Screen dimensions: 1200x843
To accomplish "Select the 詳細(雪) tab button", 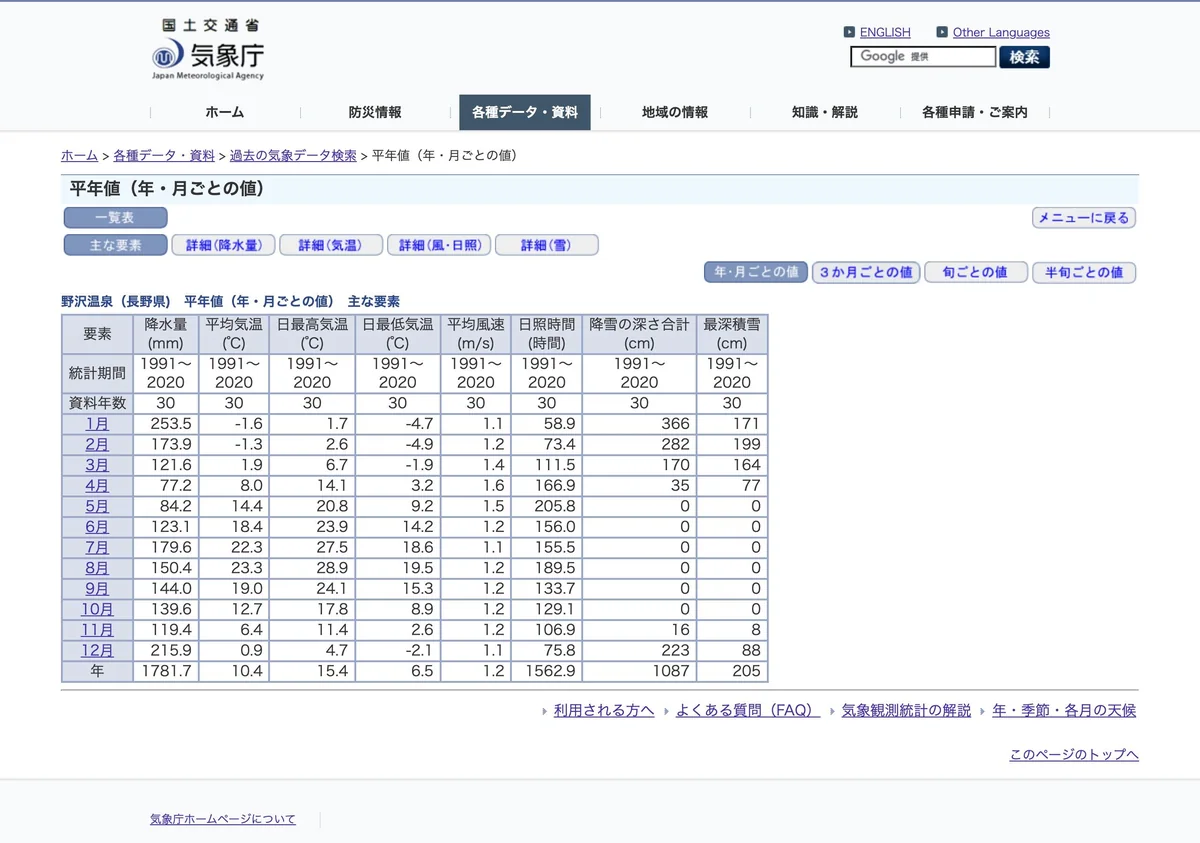I will point(547,245).
